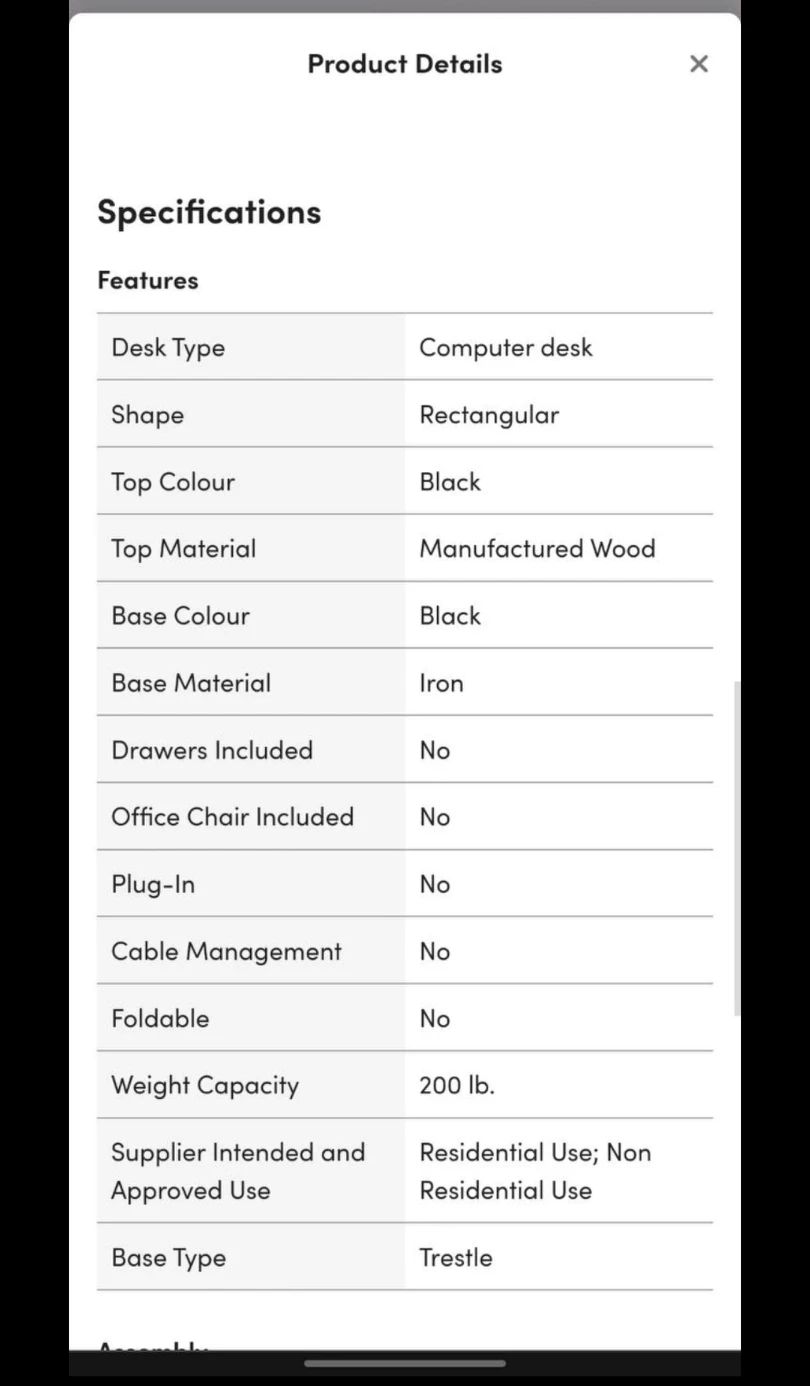This screenshot has height=1386, width=810.
Task: Select the Rectangular shape value
Action: (489, 415)
